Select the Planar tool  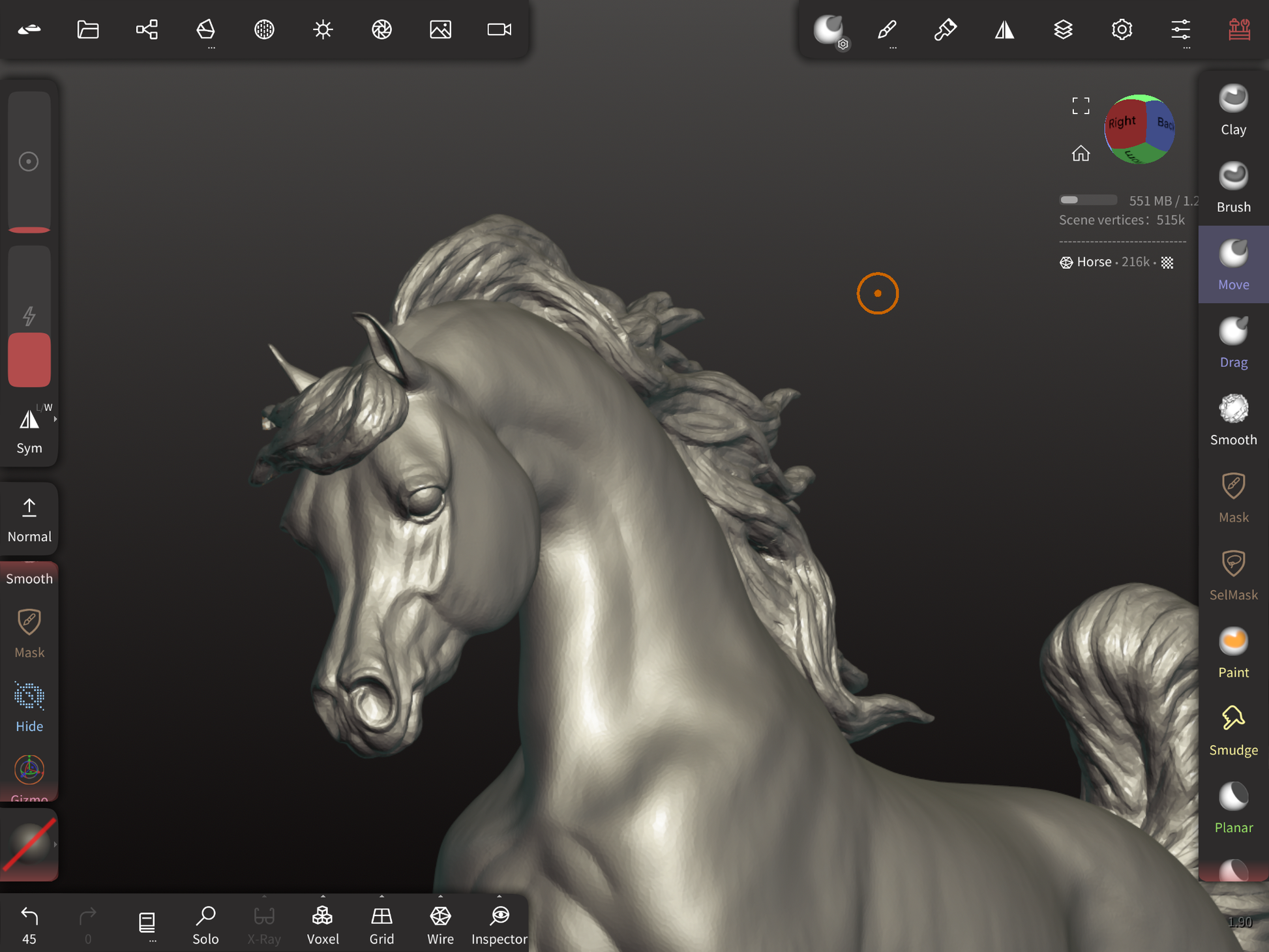pos(1232,809)
